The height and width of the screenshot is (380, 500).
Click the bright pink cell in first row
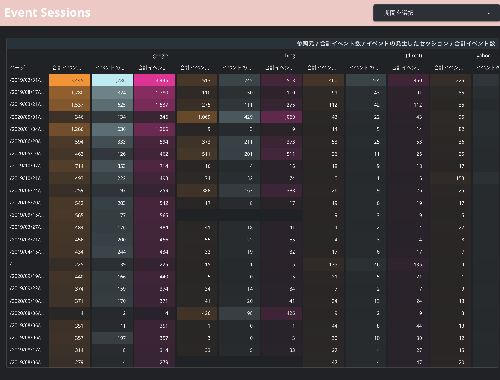154,80
